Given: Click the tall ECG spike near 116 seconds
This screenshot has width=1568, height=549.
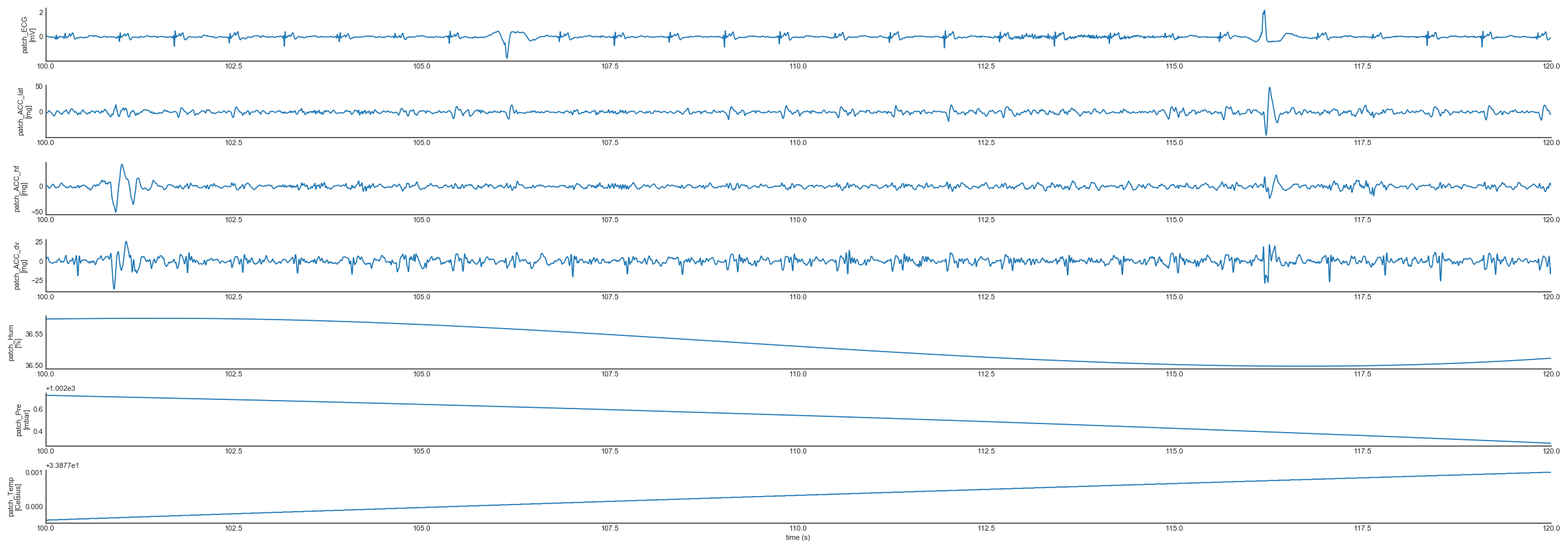Looking at the screenshot, I should click(1264, 12).
